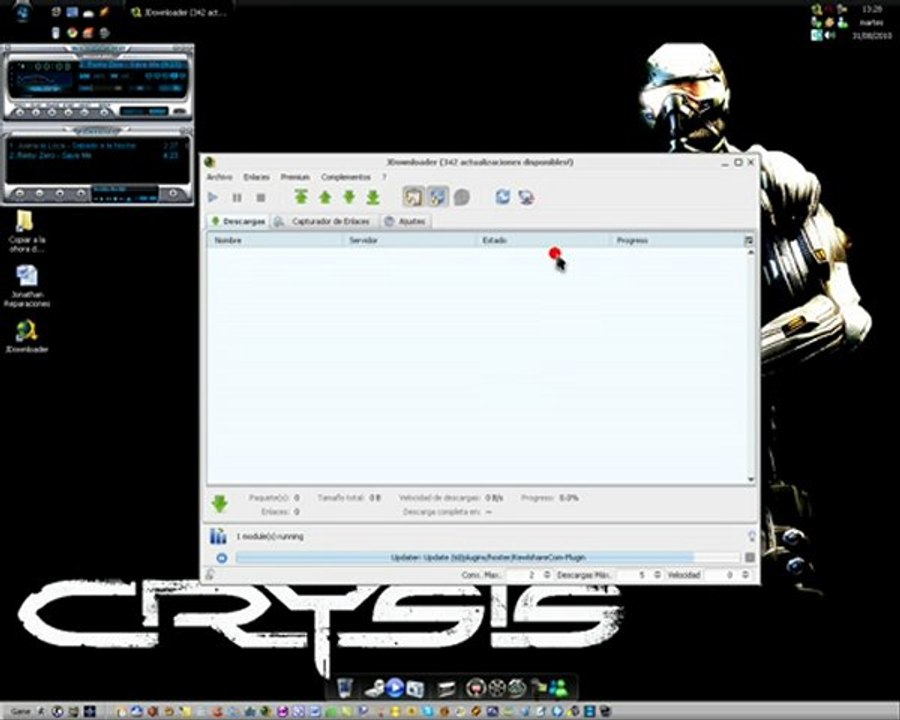Viewport: 900px width, 720px height.
Task: Click the download list scrollbar down arrow
Action: [x=751, y=479]
